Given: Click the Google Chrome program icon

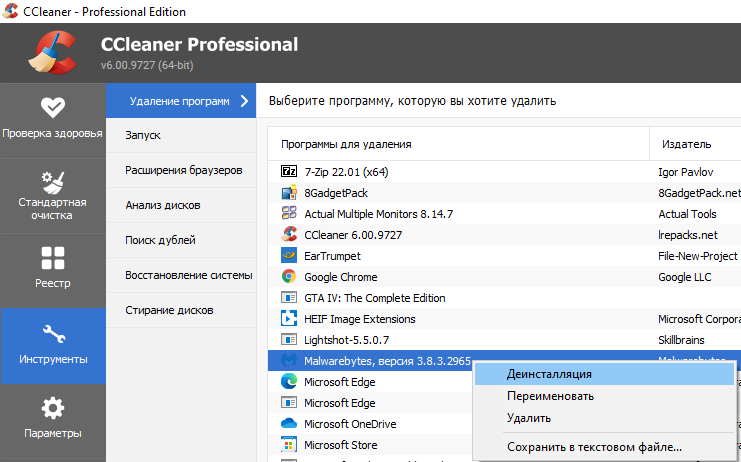Looking at the screenshot, I should (289, 276).
